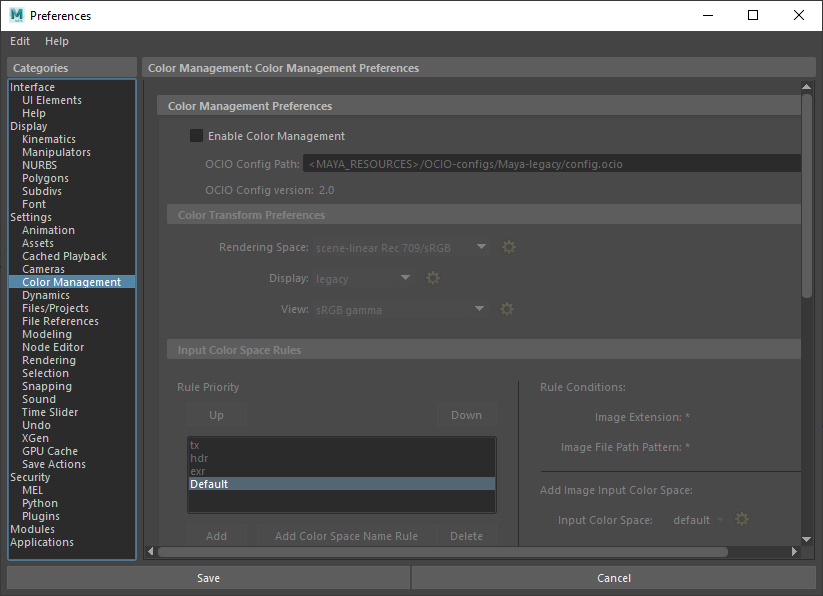
Task: Select the tx rule in list
Action: click(x=342, y=445)
